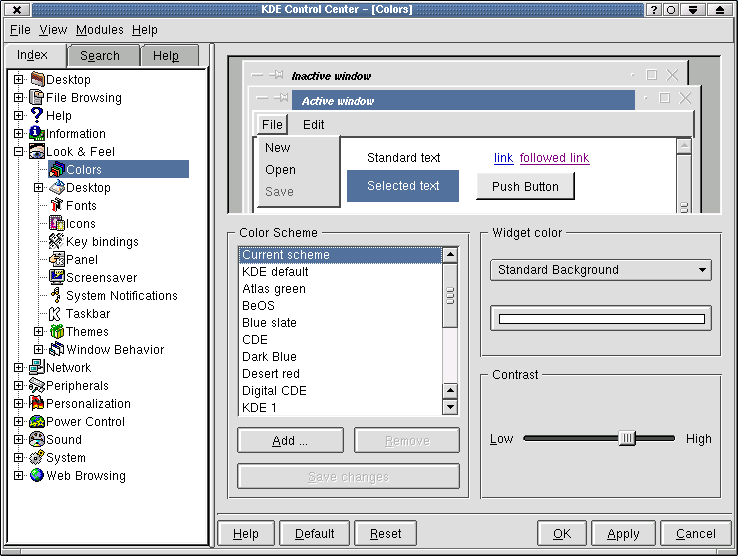Viewport: 738px width, 556px height.
Task: Open the Help menu in the menu bar
Action: tap(144, 30)
